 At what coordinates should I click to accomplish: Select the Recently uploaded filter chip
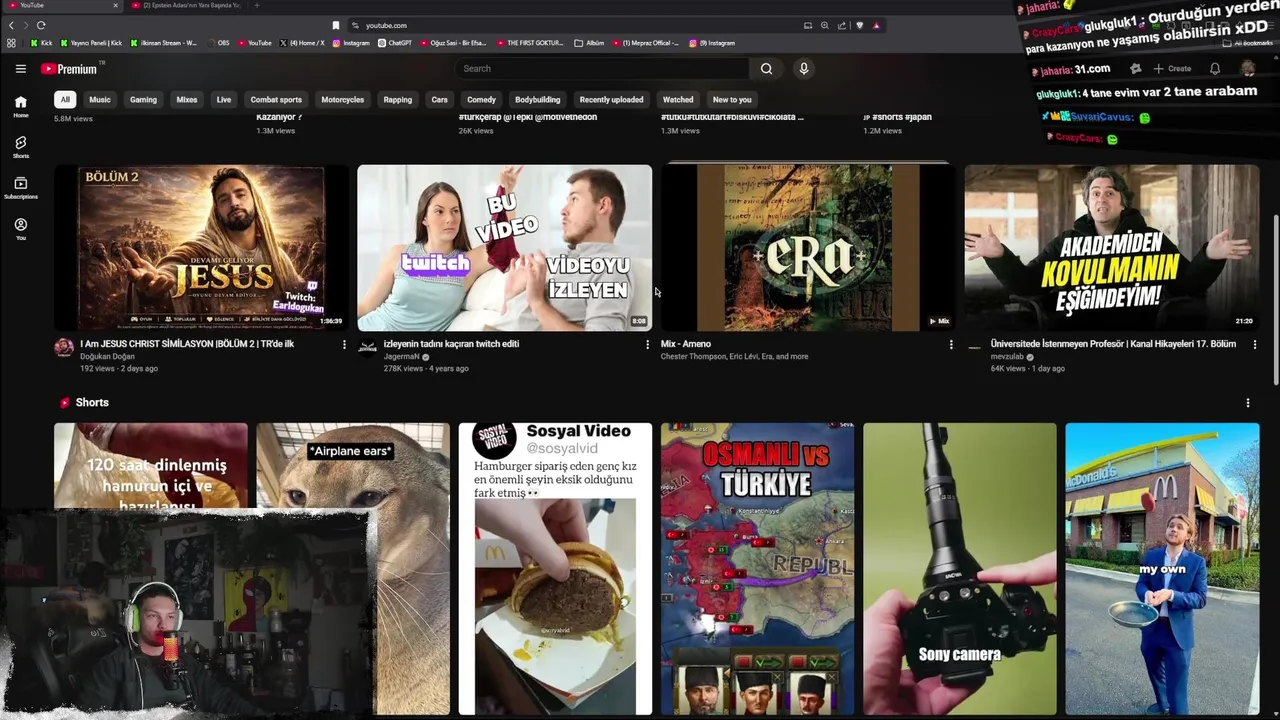[x=611, y=100]
